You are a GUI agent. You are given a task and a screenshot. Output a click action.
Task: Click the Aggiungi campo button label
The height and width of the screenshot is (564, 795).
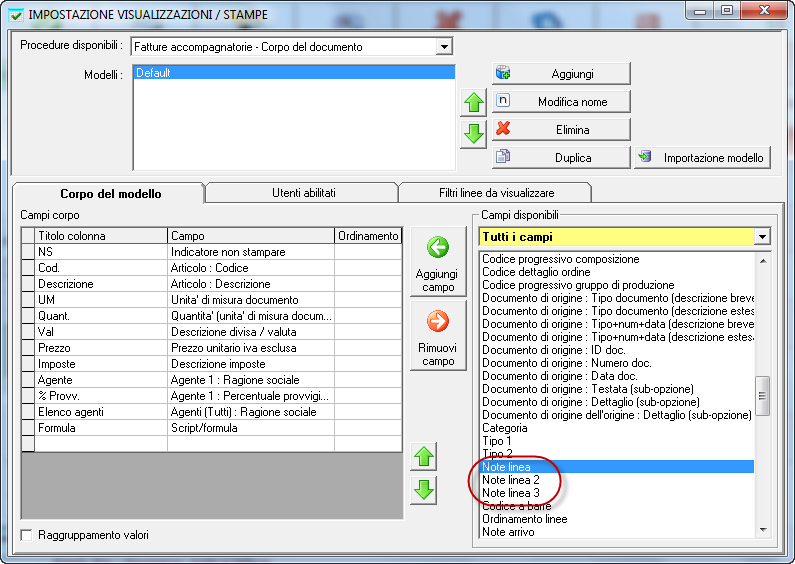437,280
